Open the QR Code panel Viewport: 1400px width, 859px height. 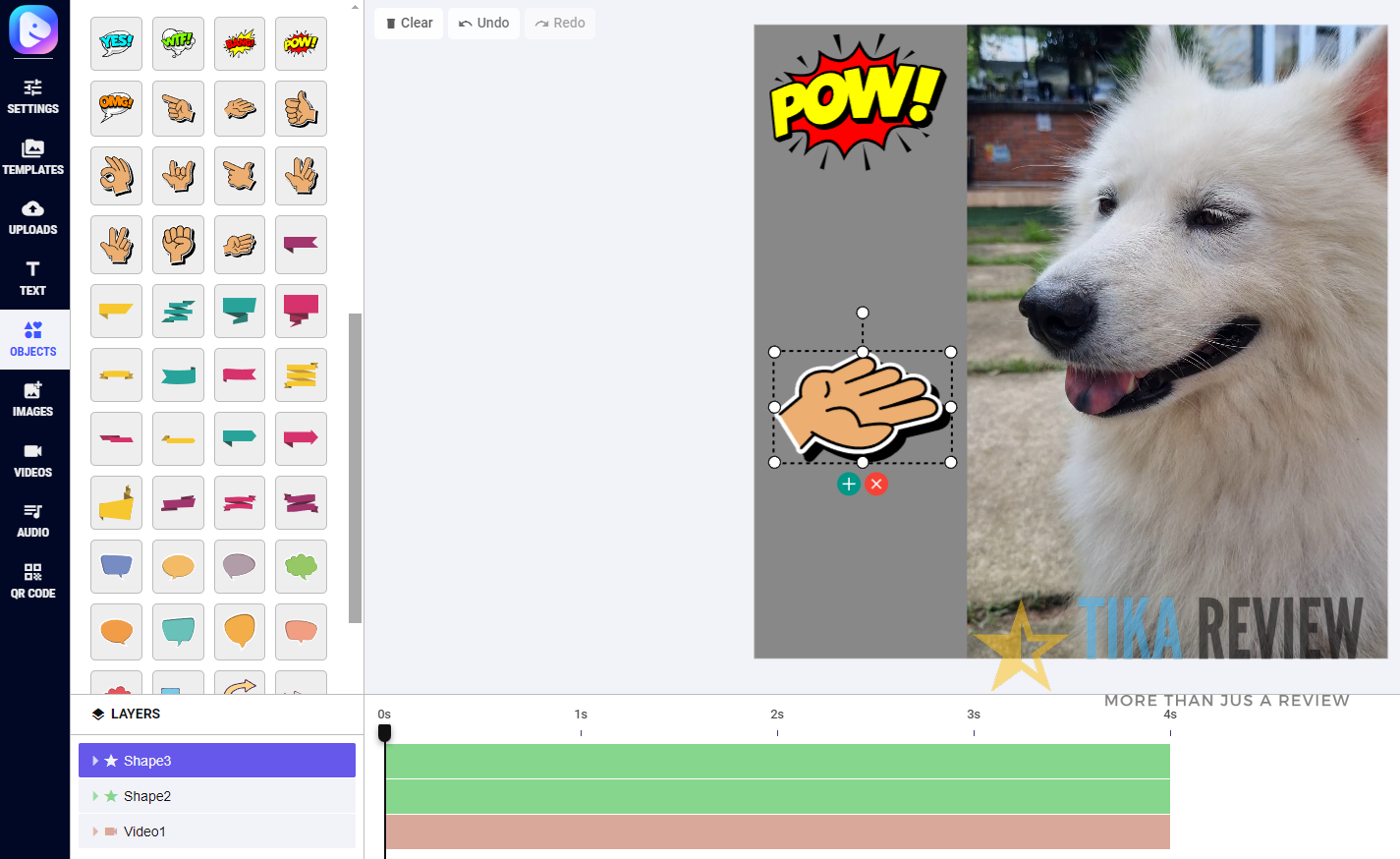click(33, 581)
